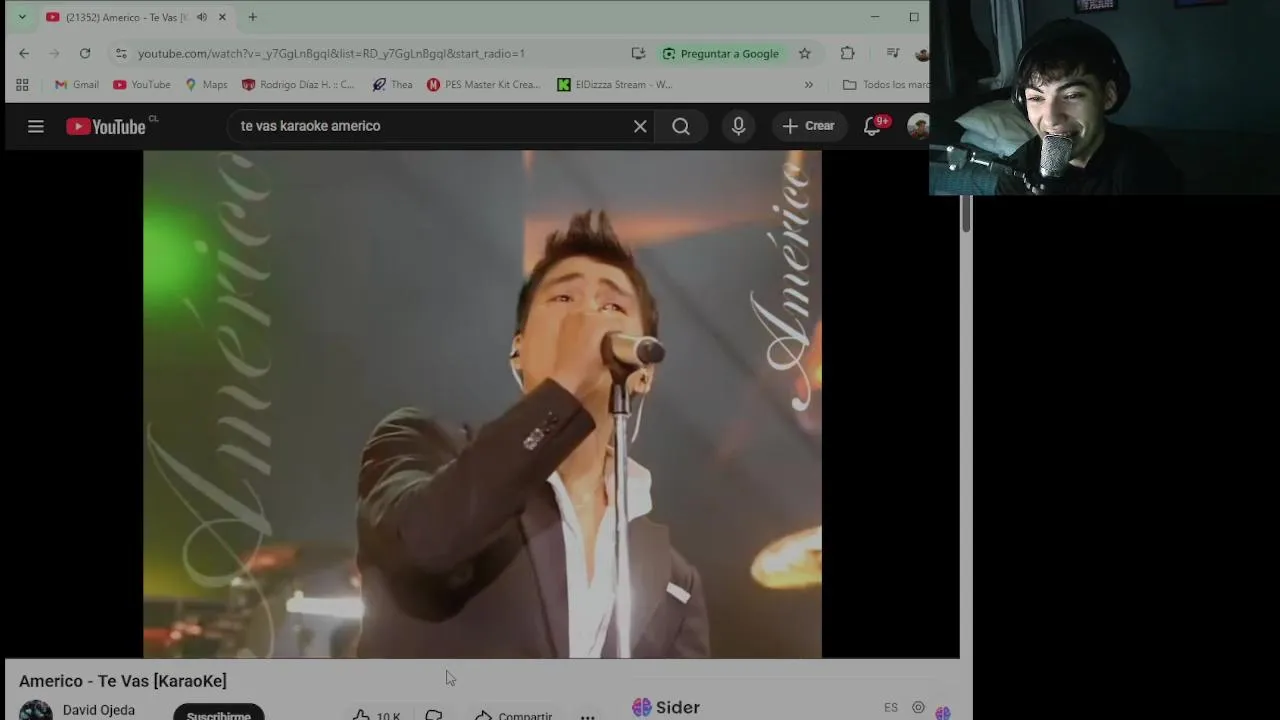
Task: Open Chrome tab search dropdown
Action: (22, 17)
